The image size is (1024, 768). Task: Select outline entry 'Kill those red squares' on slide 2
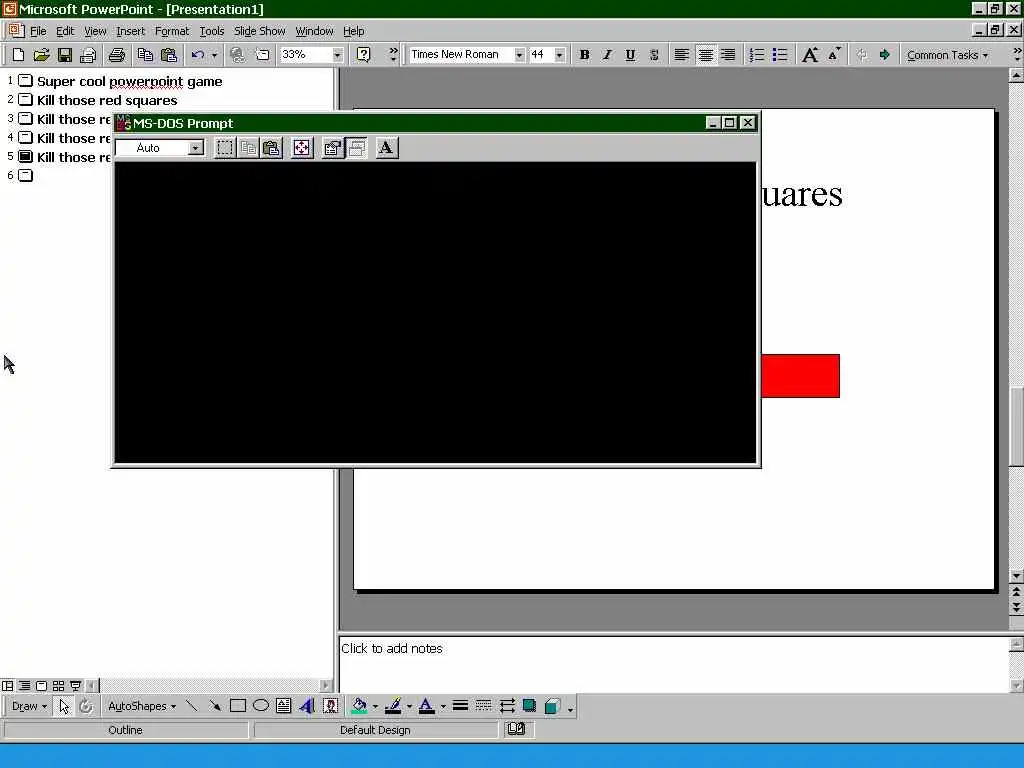pyautogui.click(x=107, y=101)
